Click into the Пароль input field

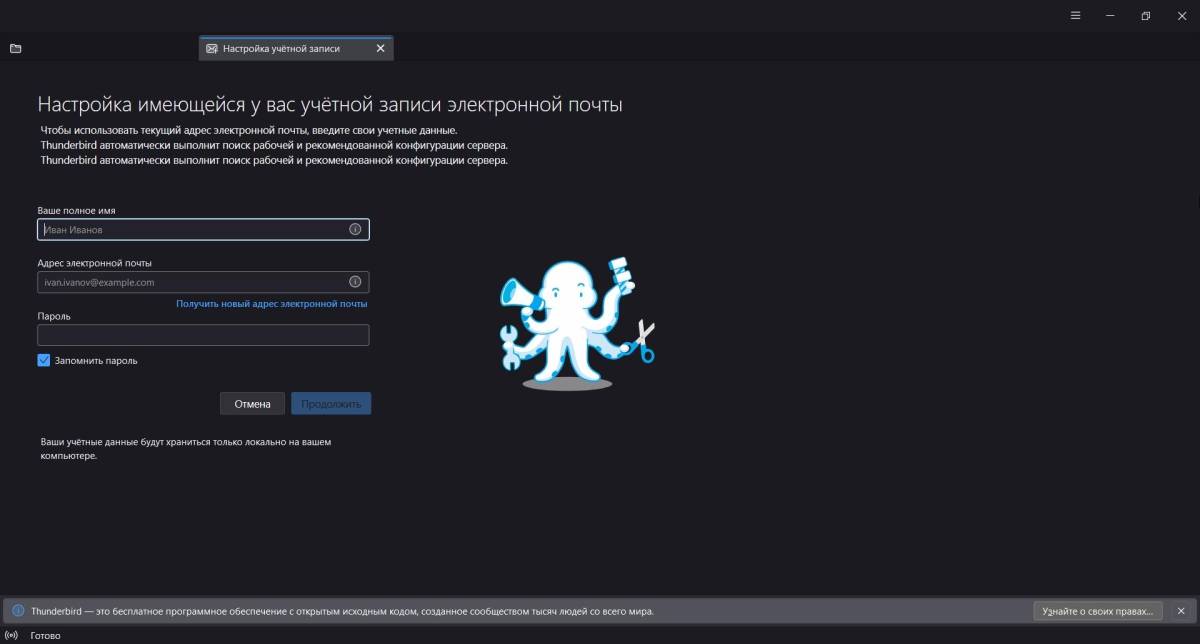tap(203, 335)
